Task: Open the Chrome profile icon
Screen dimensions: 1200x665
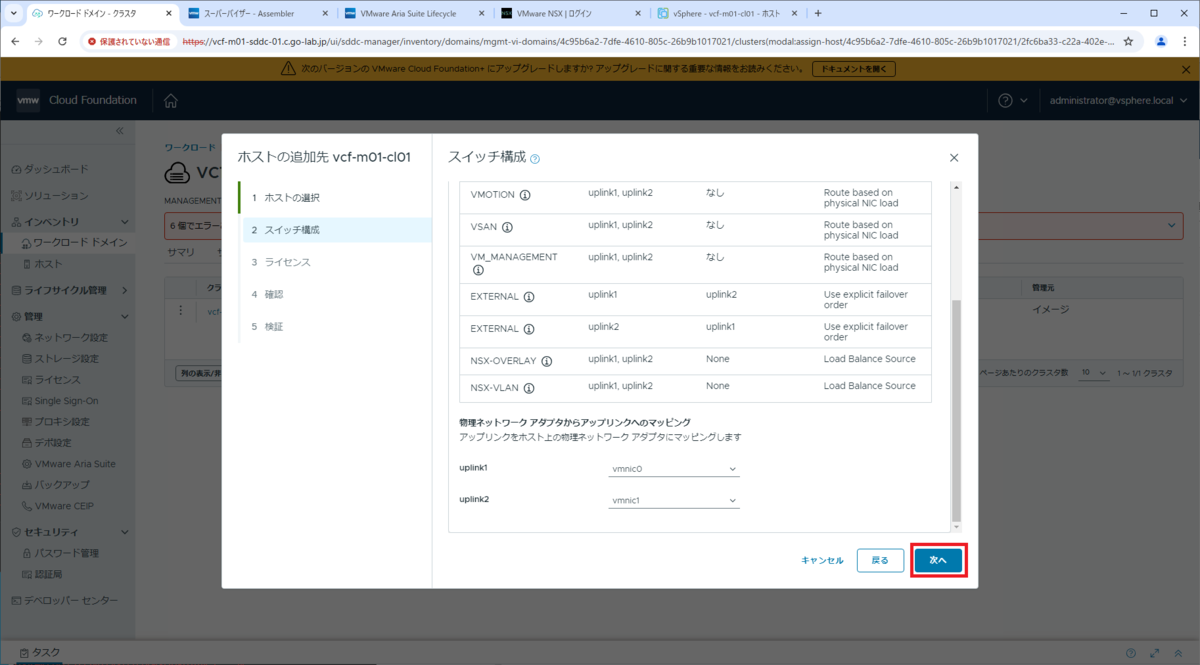Action: click(x=1161, y=42)
